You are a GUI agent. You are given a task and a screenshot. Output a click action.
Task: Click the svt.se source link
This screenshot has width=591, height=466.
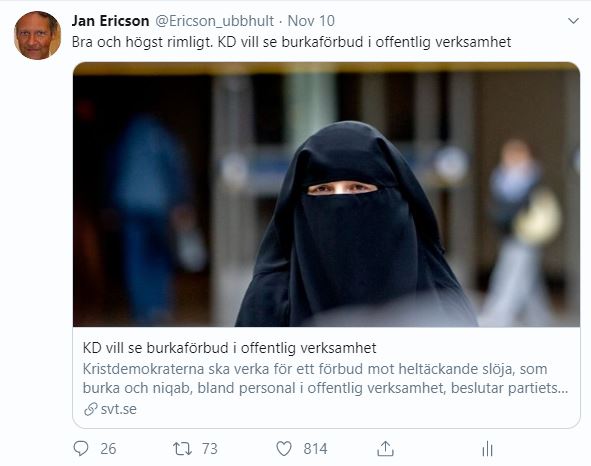(118, 409)
